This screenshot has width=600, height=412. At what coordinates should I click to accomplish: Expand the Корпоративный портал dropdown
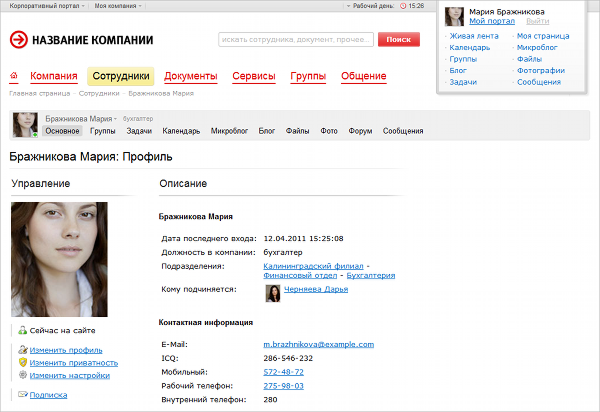tap(47, 6)
